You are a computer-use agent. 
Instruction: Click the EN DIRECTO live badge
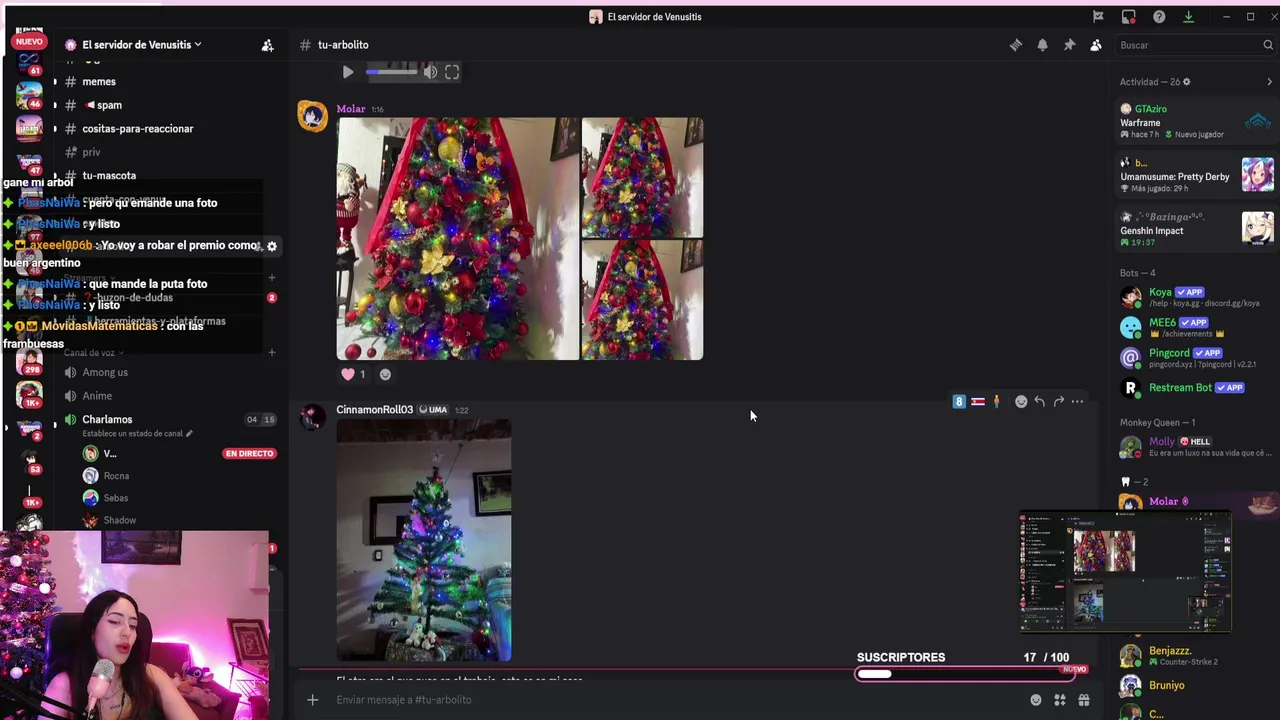coord(249,453)
